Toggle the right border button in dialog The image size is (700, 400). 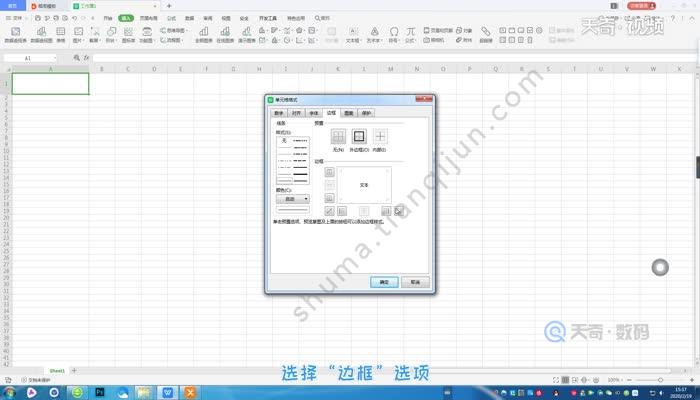click(x=386, y=211)
